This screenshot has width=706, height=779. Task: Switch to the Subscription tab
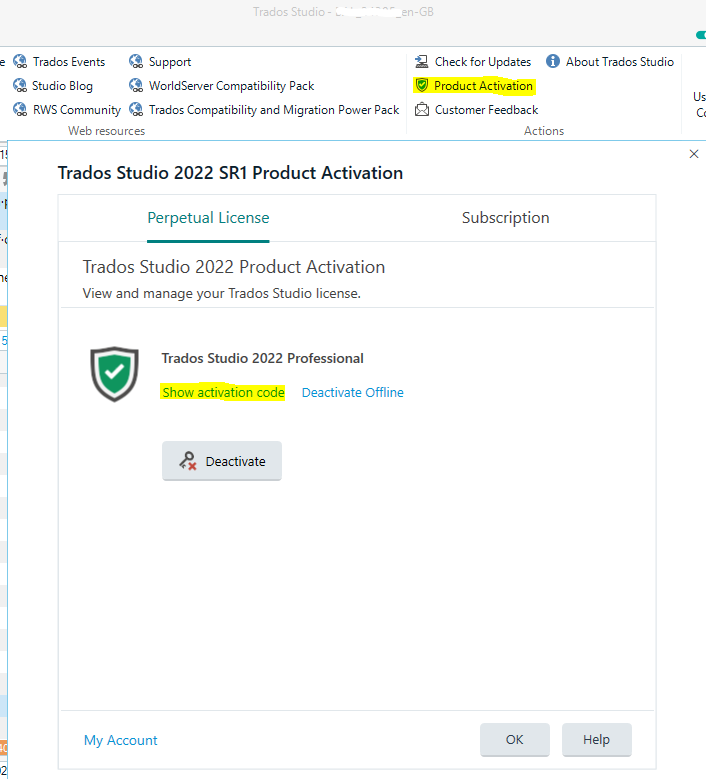[505, 218]
